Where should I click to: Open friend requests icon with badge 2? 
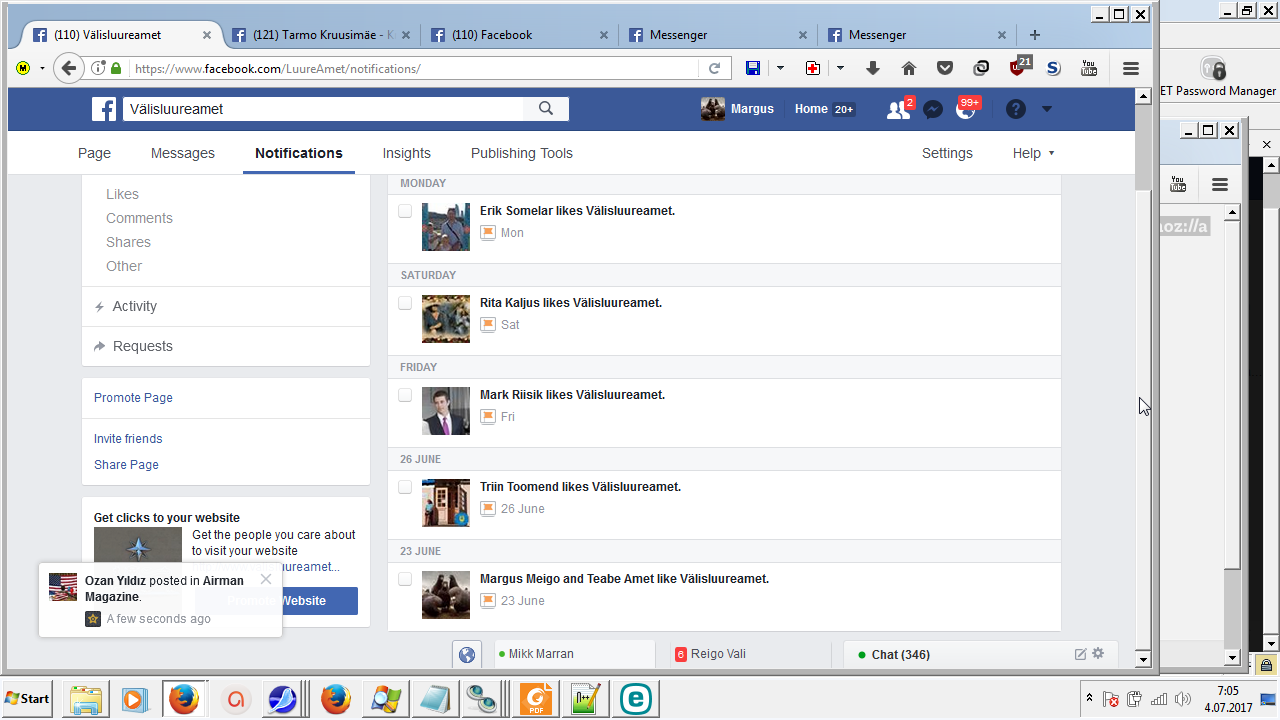click(899, 109)
